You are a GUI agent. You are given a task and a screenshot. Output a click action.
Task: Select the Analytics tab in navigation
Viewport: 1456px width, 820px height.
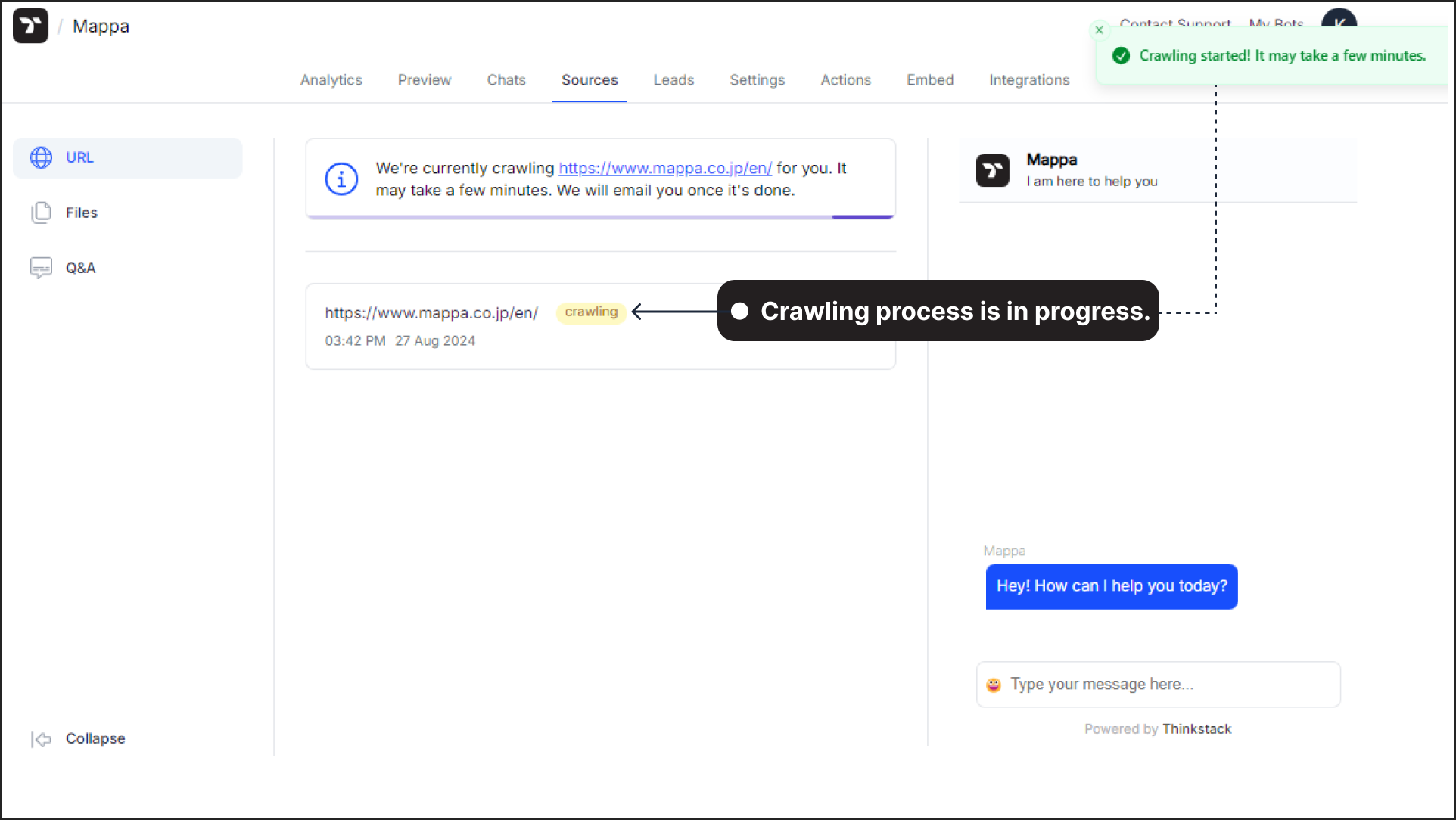coord(331,80)
